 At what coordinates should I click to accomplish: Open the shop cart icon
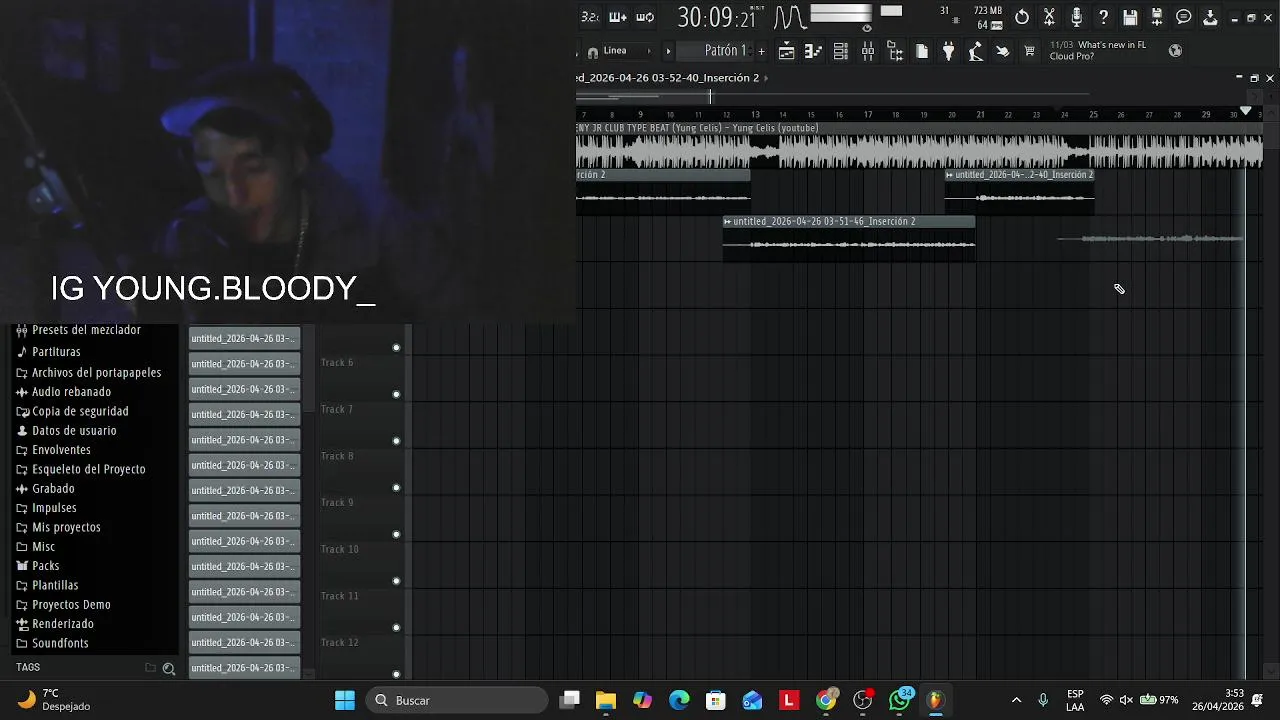click(x=1029, y=51)
